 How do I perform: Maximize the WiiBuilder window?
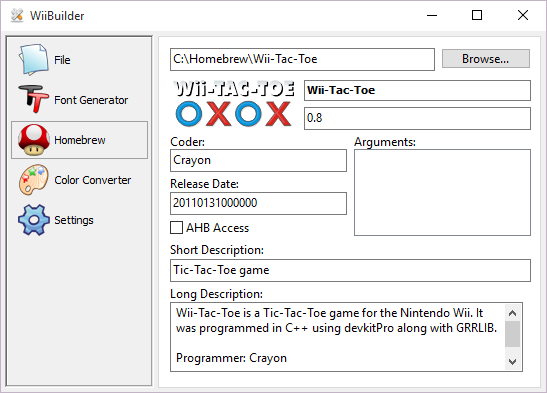tap(477, 15)
